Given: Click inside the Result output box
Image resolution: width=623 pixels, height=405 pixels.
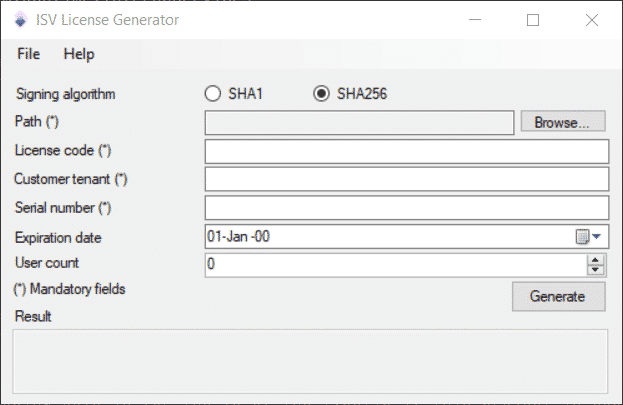Looking at the screenshot, I should coord(310,361).
